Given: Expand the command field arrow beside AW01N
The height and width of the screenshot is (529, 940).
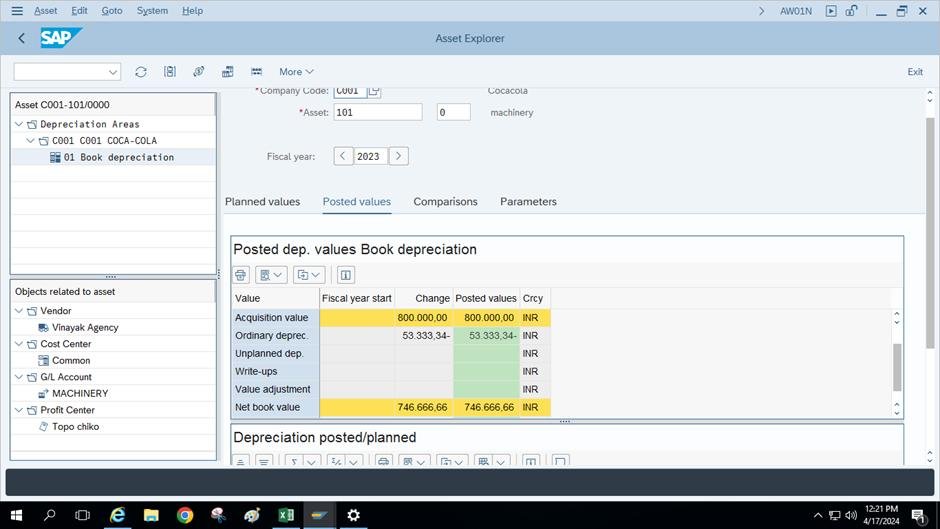Looking at the screenshot, I should [x=761, y=11].
